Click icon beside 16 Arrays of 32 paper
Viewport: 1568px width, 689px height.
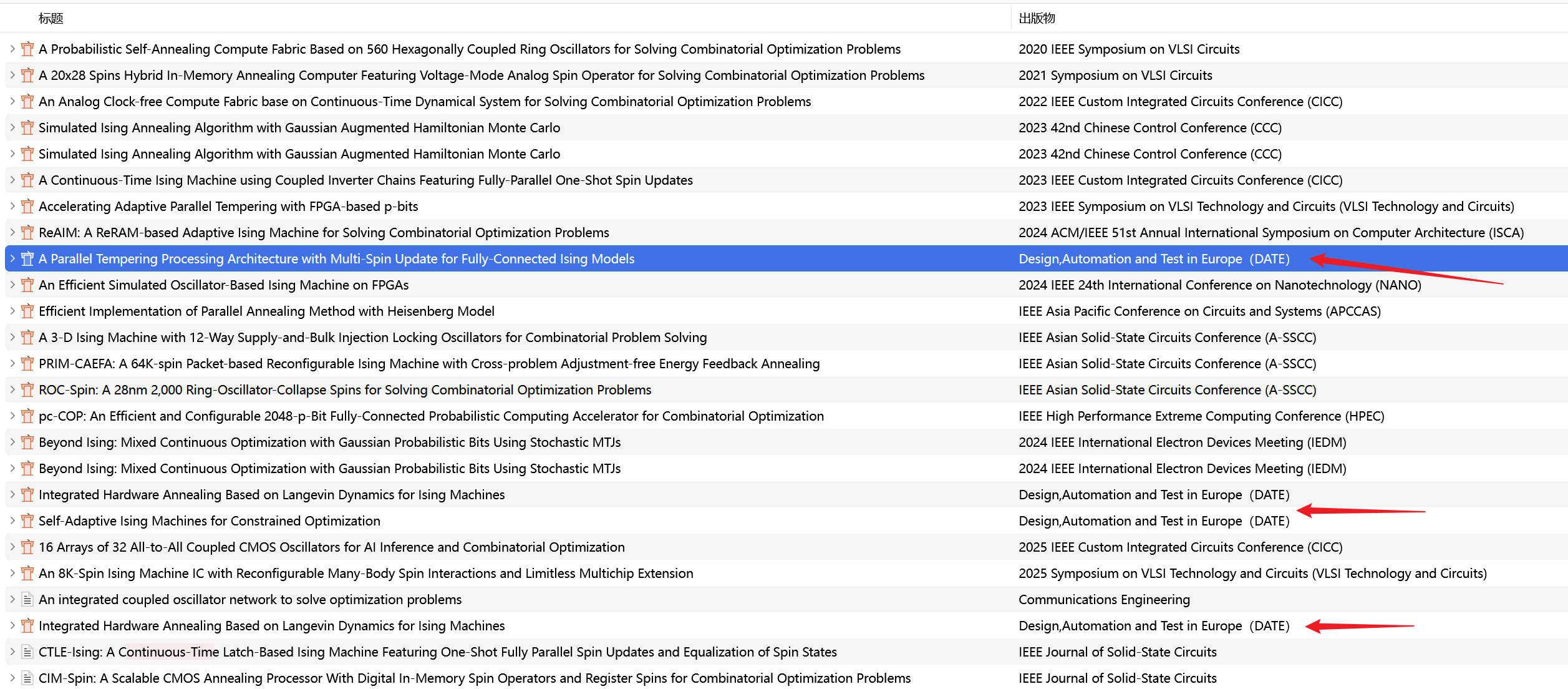pyautogui.click(x=27, y=547)
